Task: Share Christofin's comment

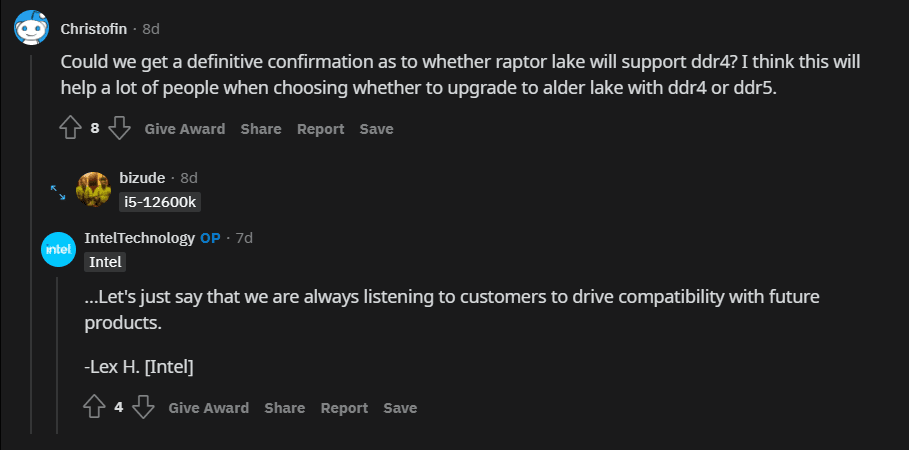Action: click(261, 129)
